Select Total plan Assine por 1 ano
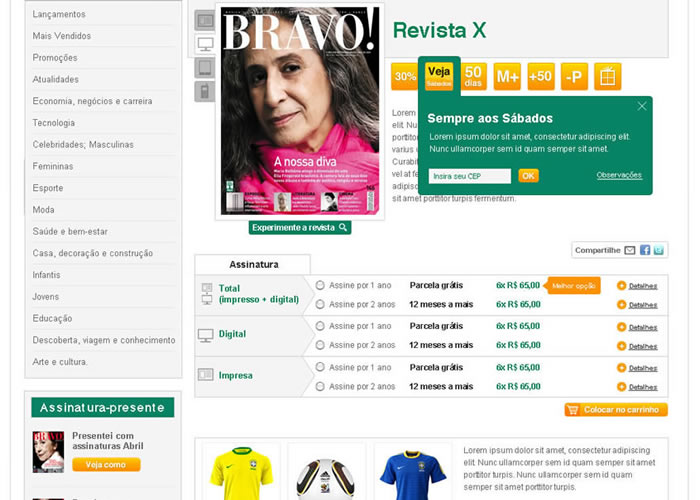The height and width of the screenshot is (500, 700). pos(320,285)
